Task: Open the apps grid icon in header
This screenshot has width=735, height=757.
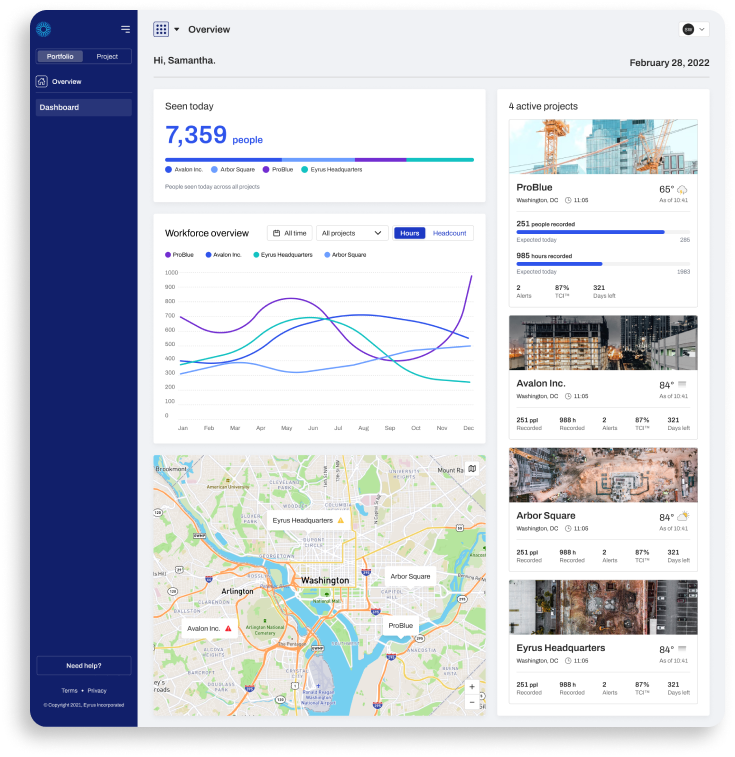Action: click(161, 29)
